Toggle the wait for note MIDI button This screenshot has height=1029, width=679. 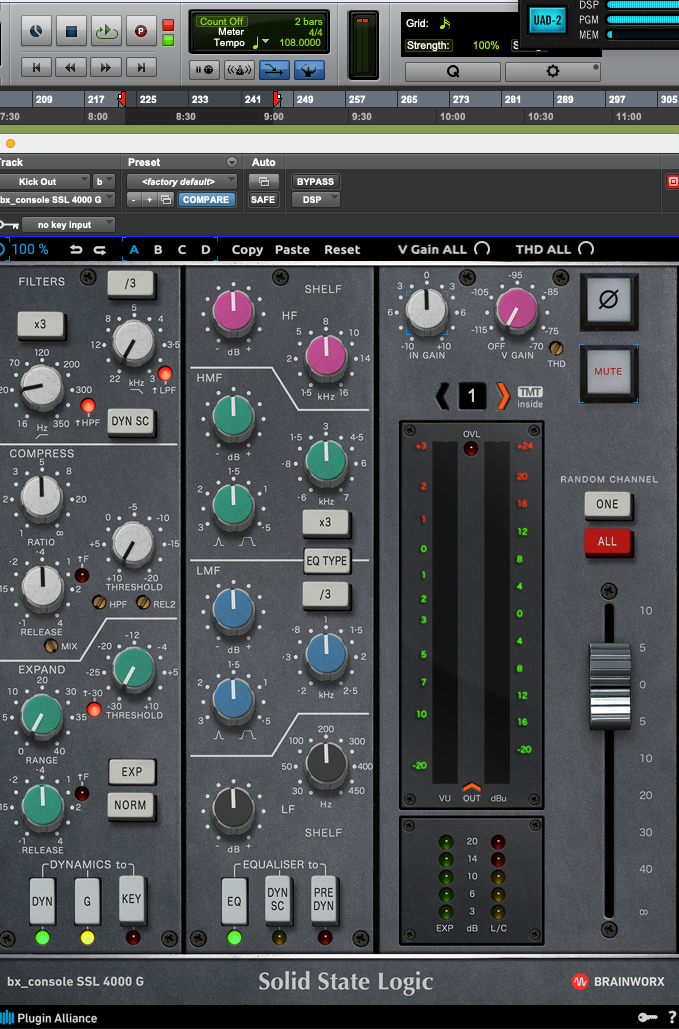[204, 70]
